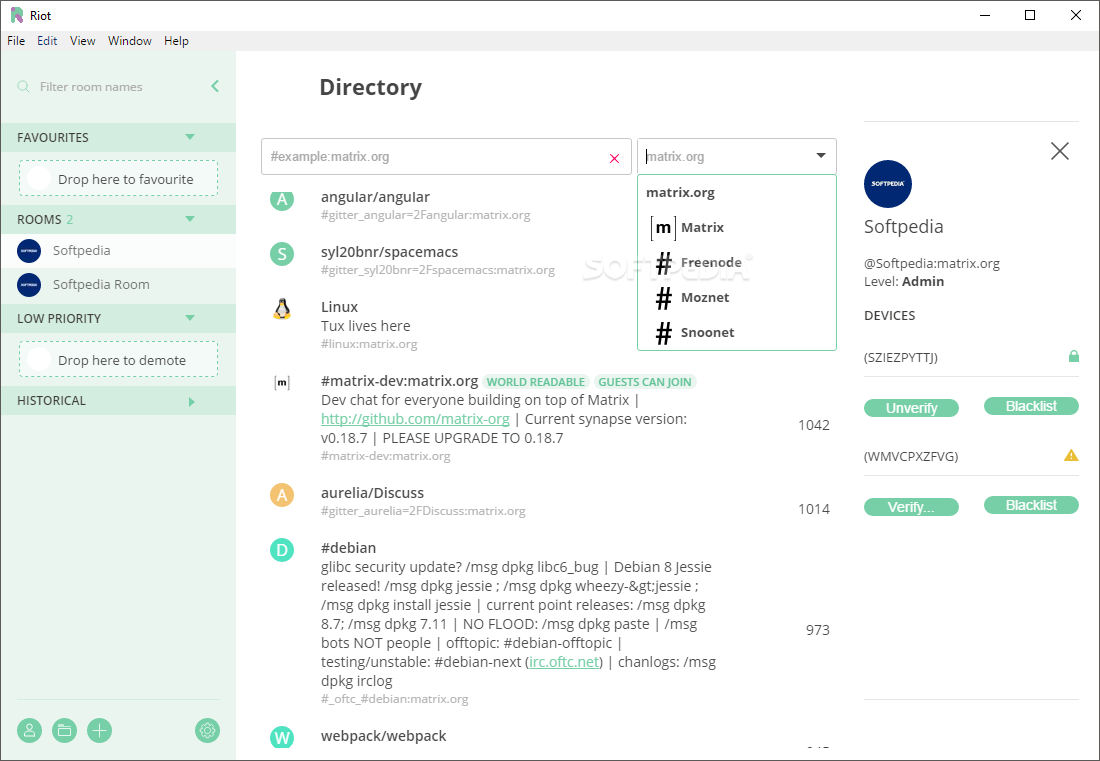The width and height of the screenshot is (1100, 761).
Task: Create a new room with the plus icon
Action: (x=100, y=730)
